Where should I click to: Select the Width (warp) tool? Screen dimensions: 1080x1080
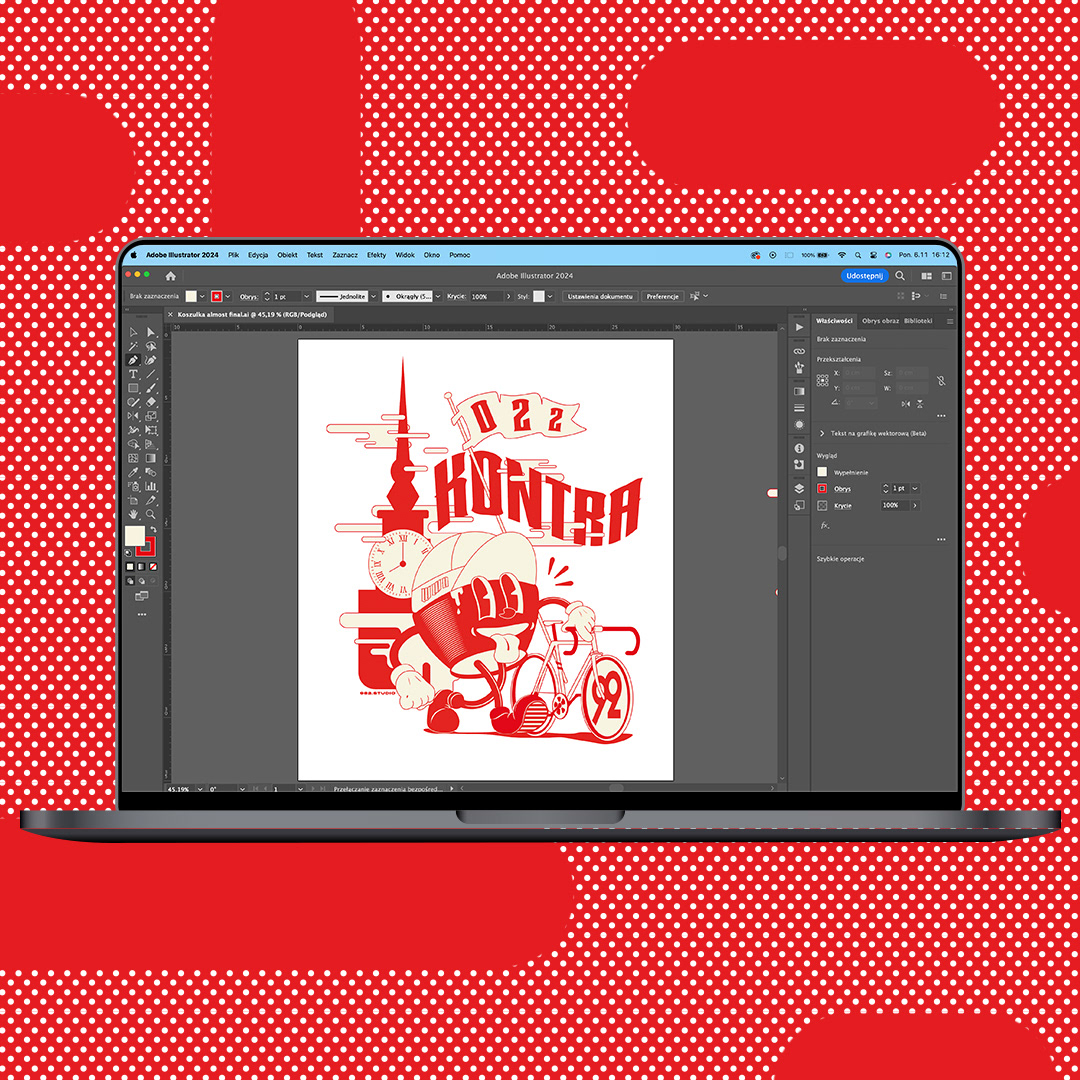[133, 430]
